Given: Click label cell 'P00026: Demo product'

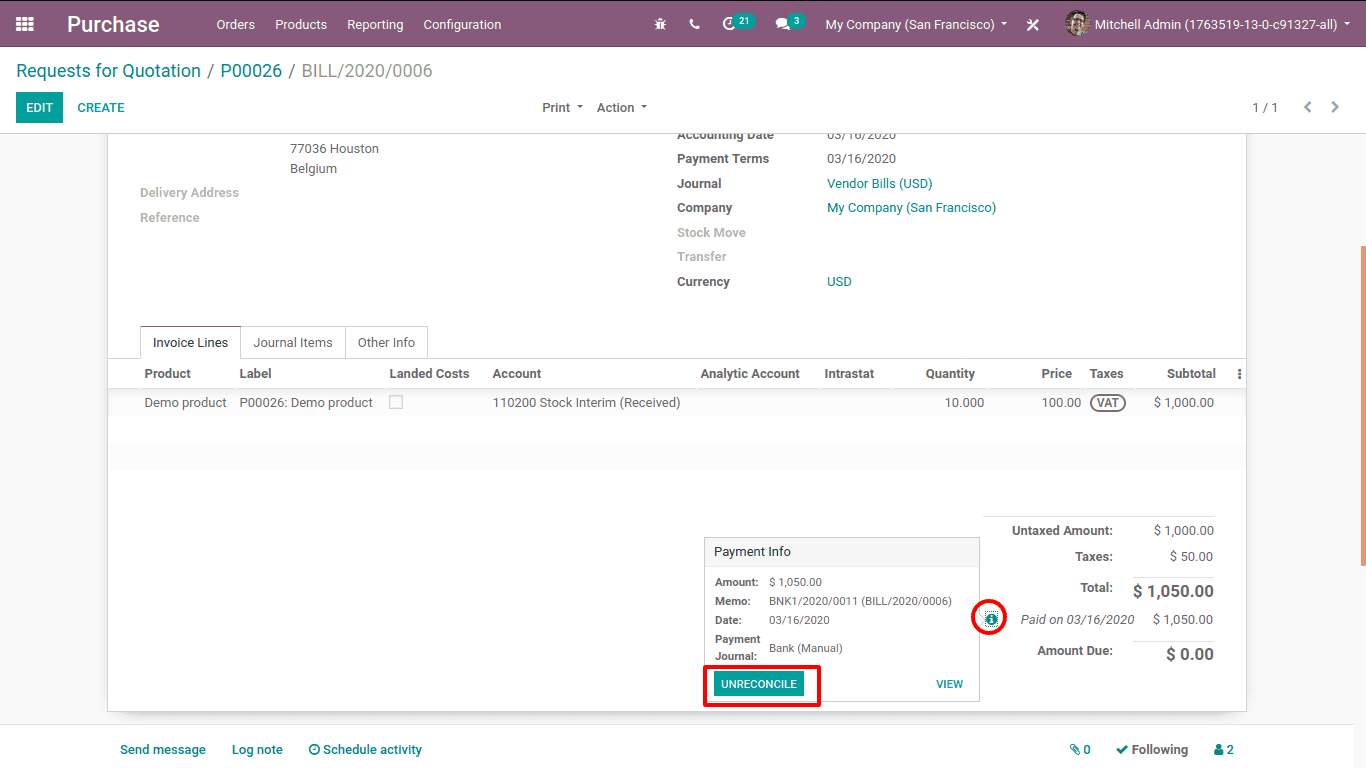Looking at the screenshot, I should click(x=306, y=403).
